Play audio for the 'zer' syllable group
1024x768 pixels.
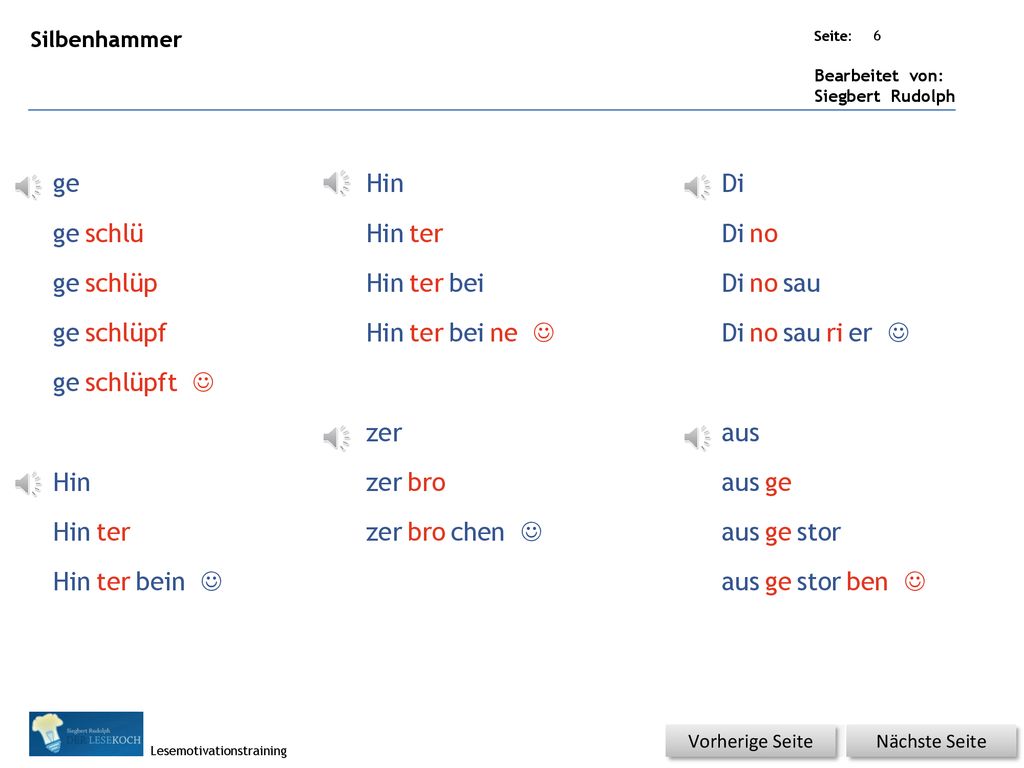(x=337, y=437)
